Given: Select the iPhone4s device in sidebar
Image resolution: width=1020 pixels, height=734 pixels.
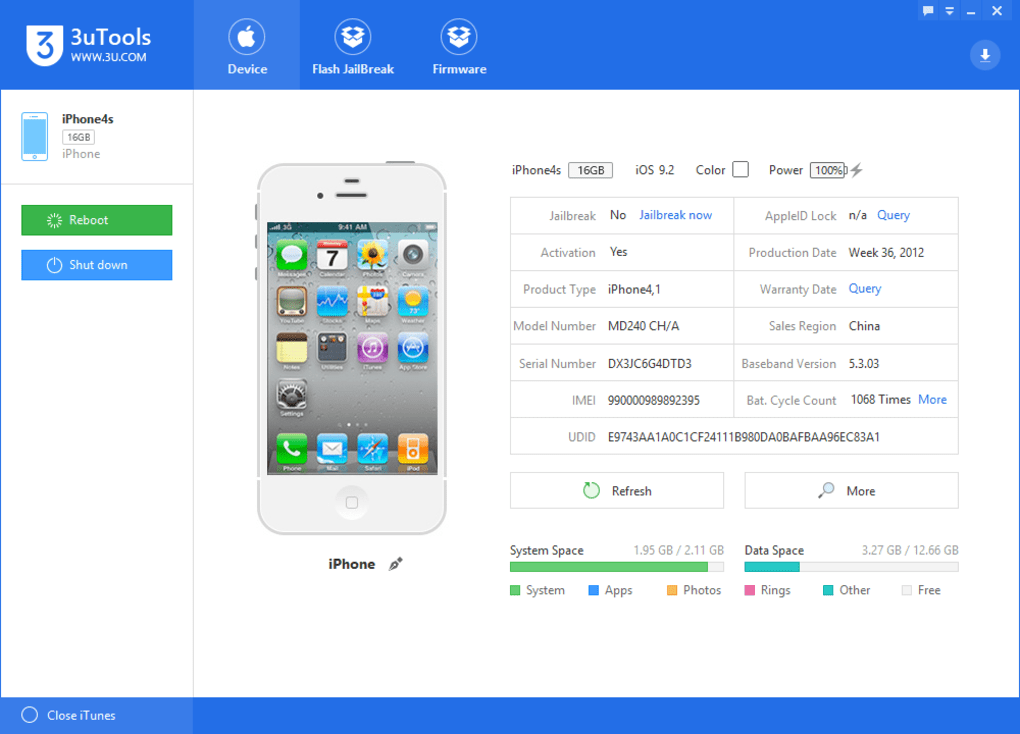Looking at the screenshot, I should (97, 137).
